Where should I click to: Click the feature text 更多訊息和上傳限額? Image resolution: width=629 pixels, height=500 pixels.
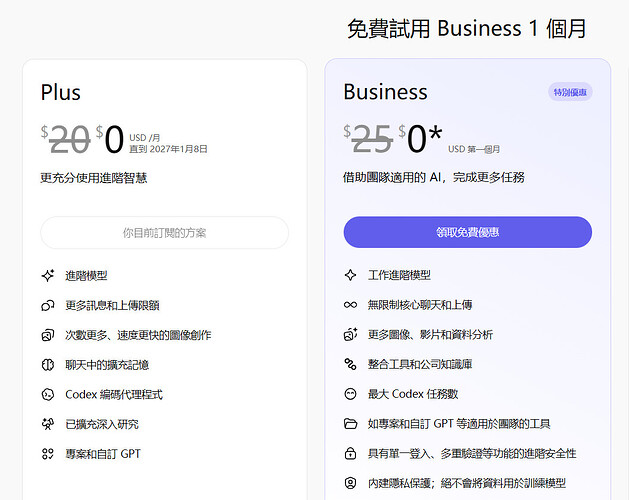112,305
